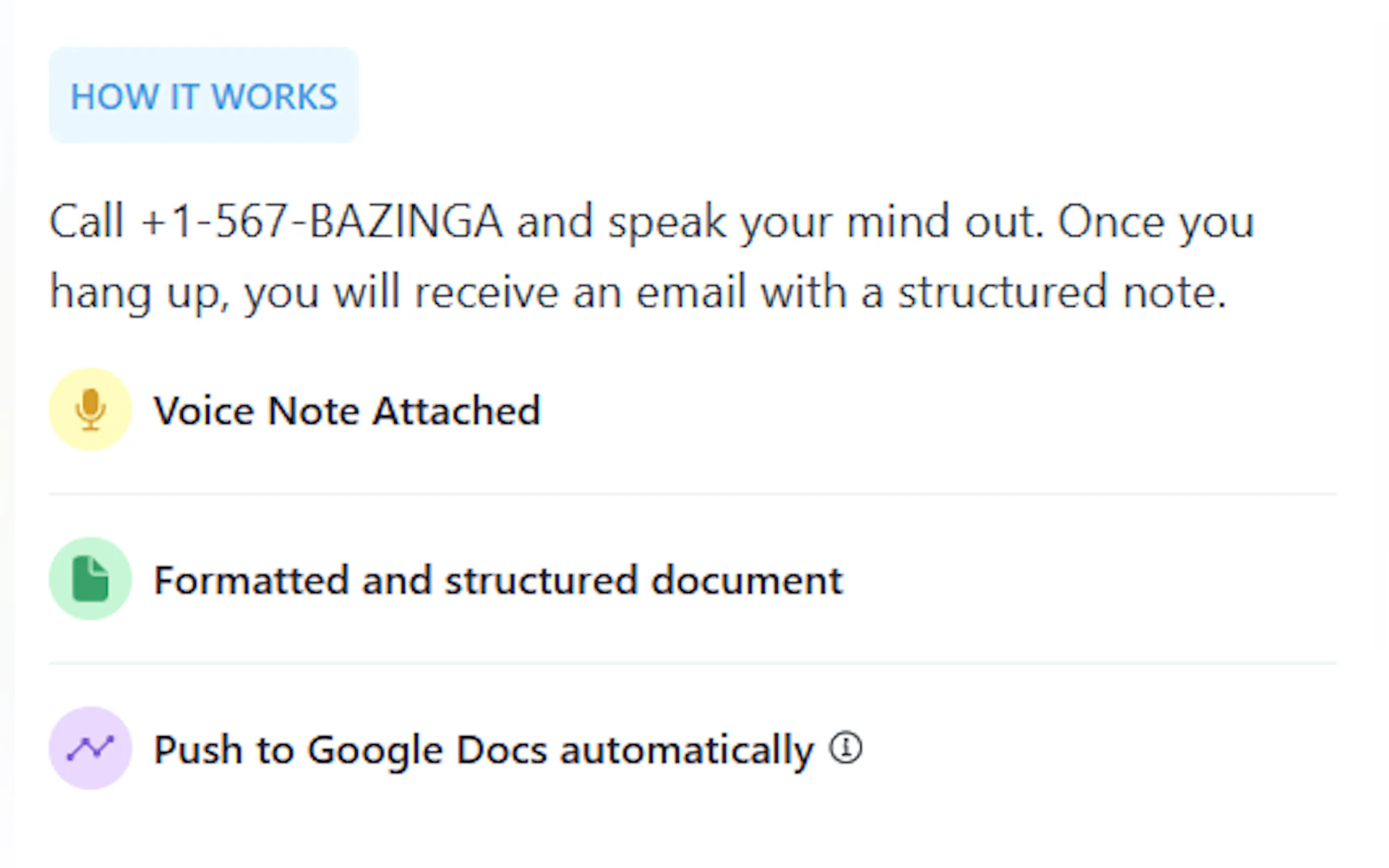1389x868 pixels.
Task: Click the purple trend line icon
Action: pyautogui.click(x=90, y=748)
